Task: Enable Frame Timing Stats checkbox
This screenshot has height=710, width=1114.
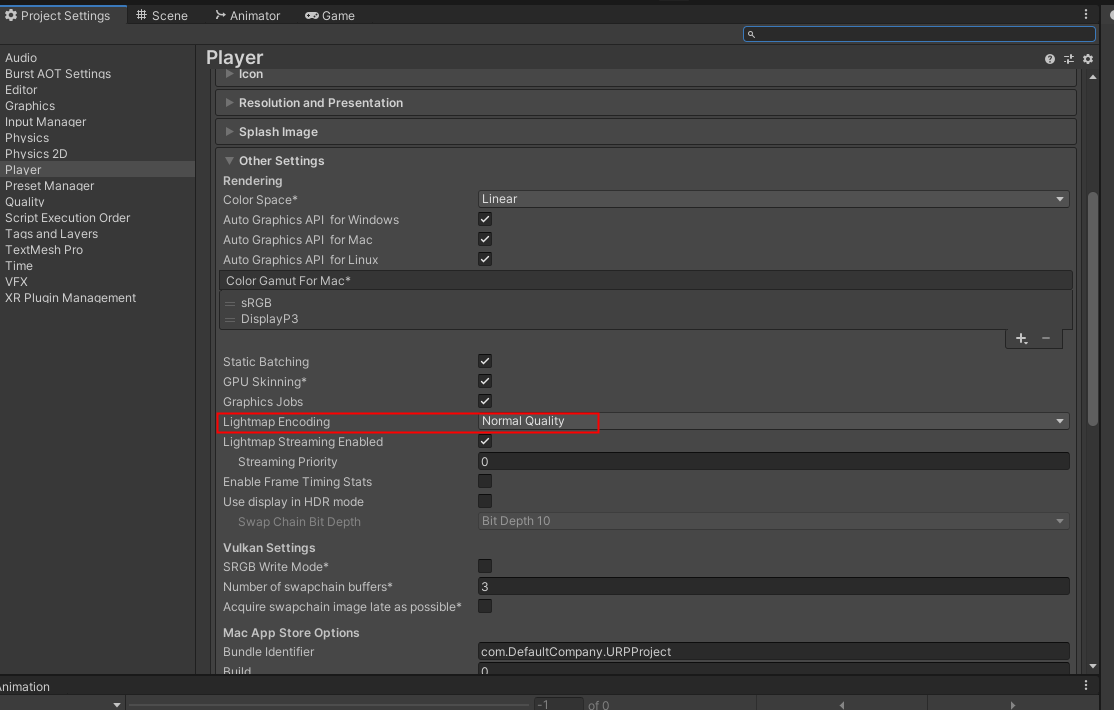Action: (485, 481)
